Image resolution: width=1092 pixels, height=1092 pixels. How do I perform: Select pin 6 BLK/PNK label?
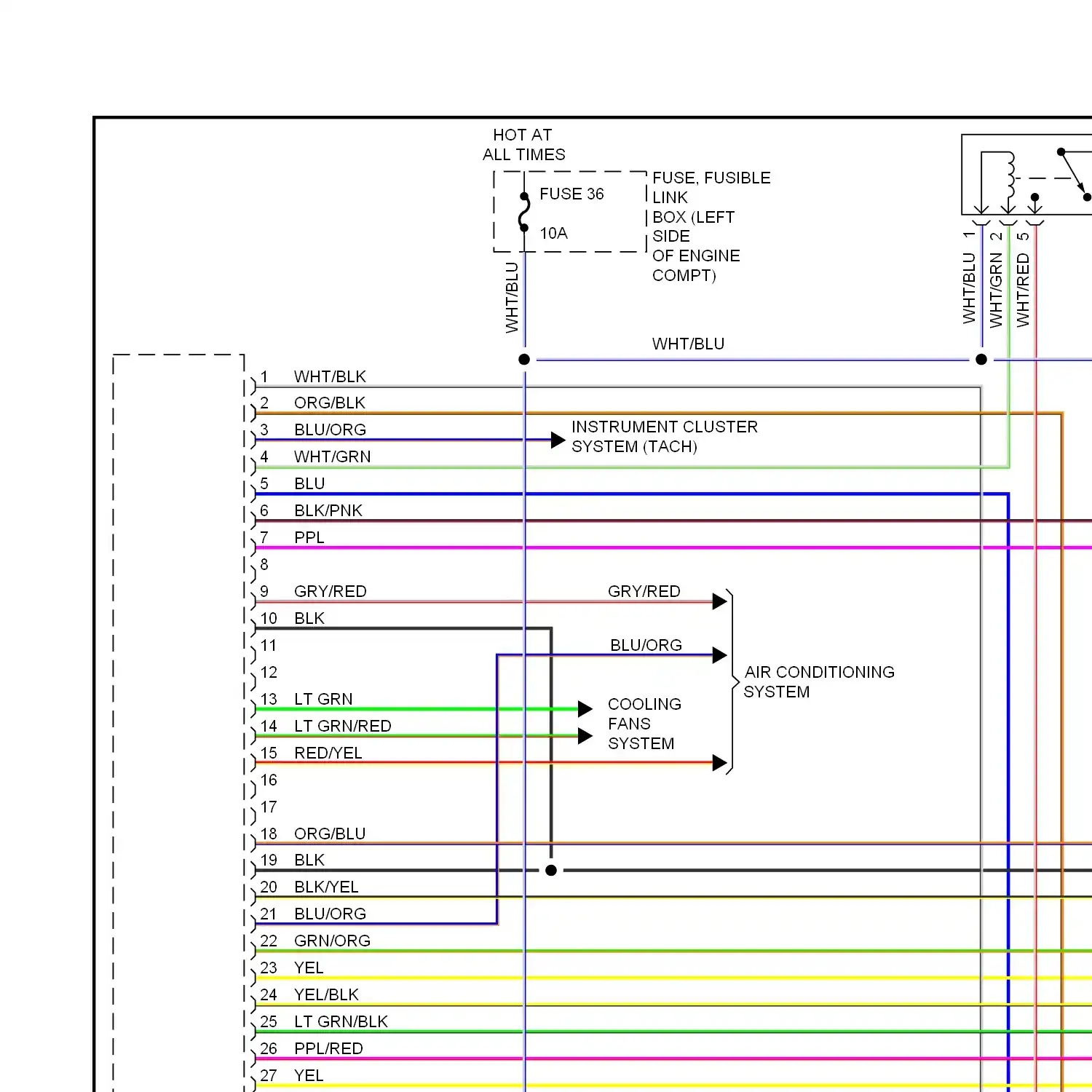pyautogui.click(x=328, y=510)
